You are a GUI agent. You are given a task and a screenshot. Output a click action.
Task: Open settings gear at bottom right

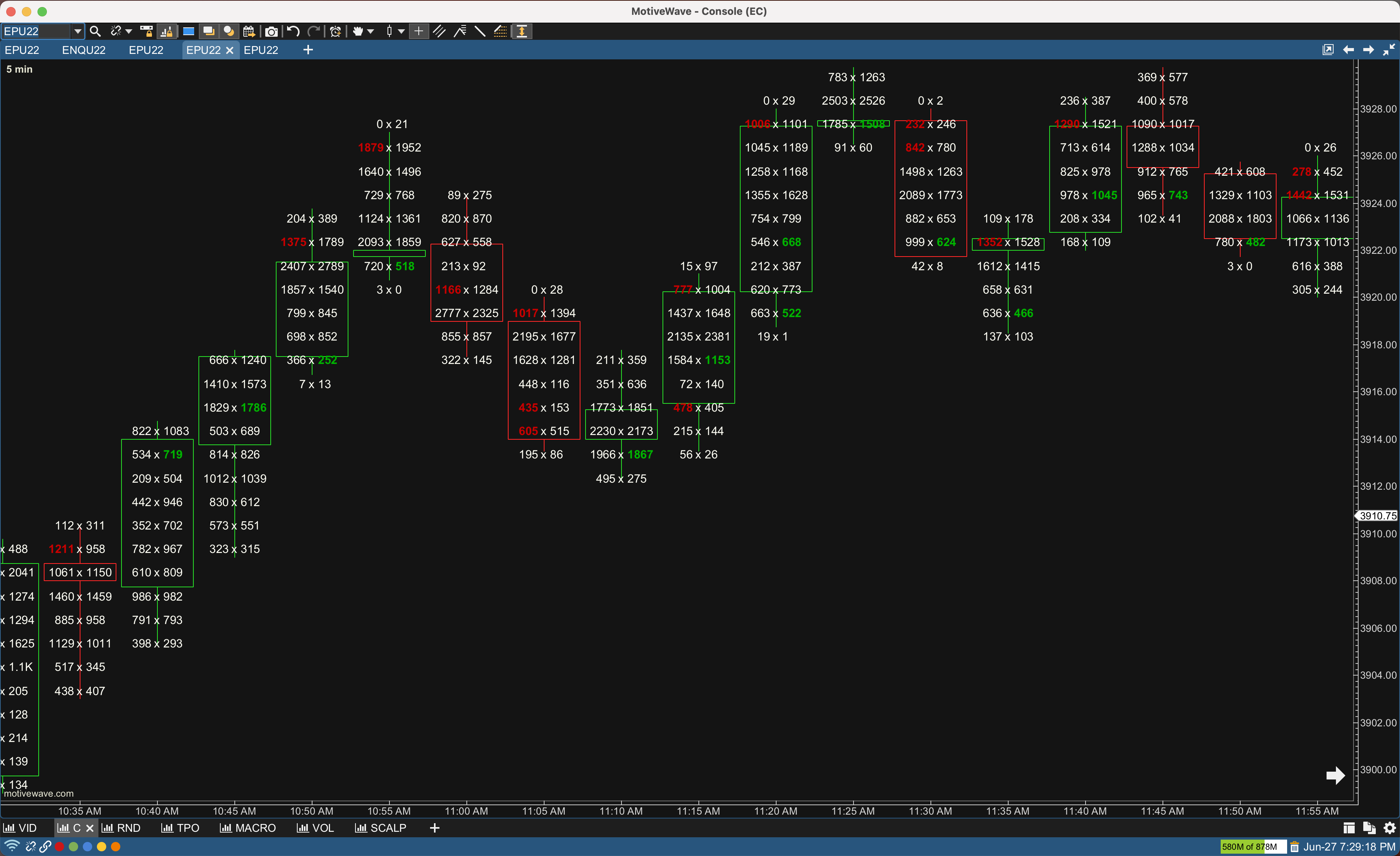[1390, 828]
